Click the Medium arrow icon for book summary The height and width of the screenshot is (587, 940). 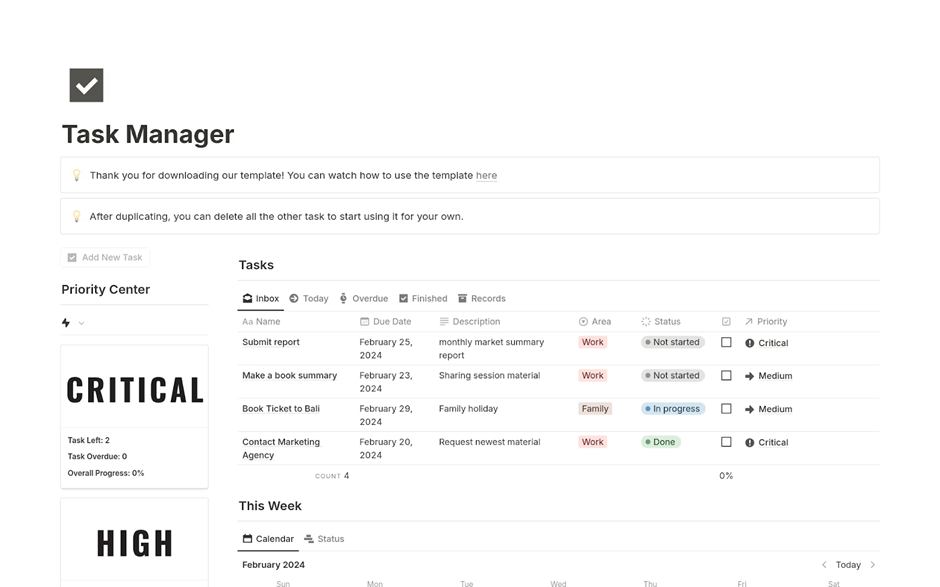coord(749,376)
